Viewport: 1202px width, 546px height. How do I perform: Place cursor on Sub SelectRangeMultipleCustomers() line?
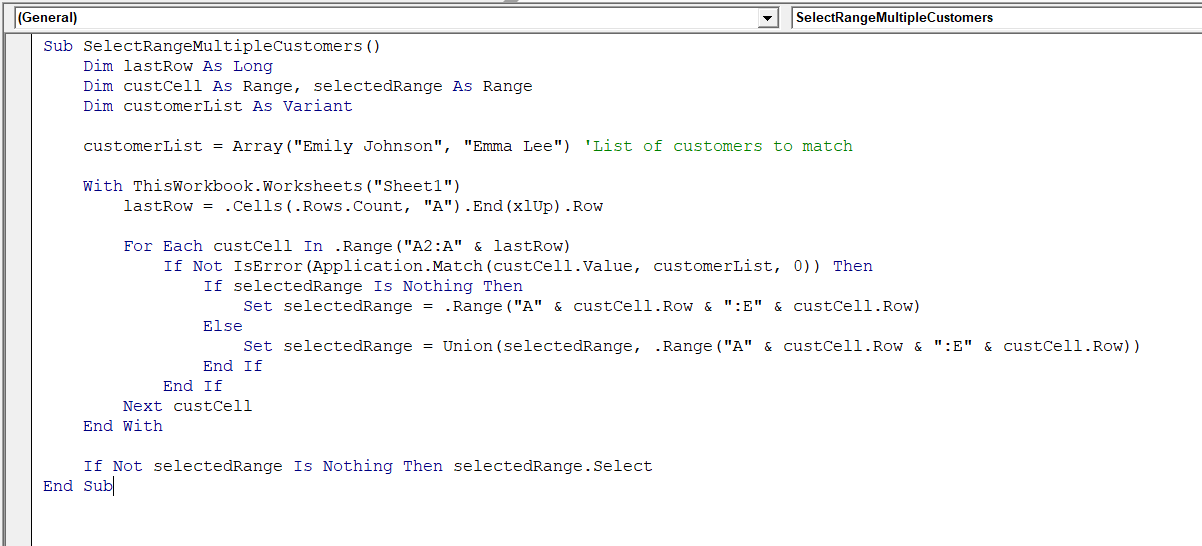click(212, 46)
